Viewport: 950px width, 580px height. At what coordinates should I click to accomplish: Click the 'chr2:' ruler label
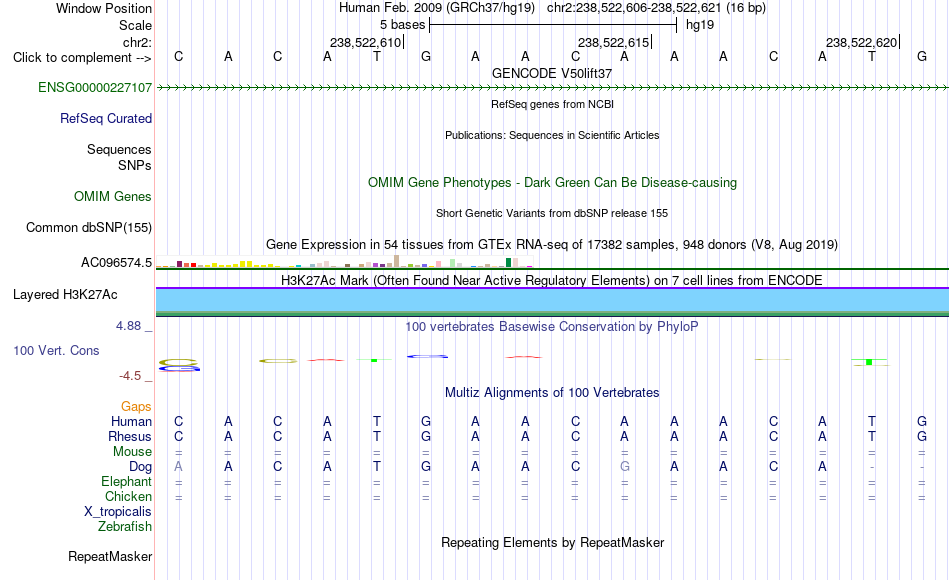[x=137, y=42]
